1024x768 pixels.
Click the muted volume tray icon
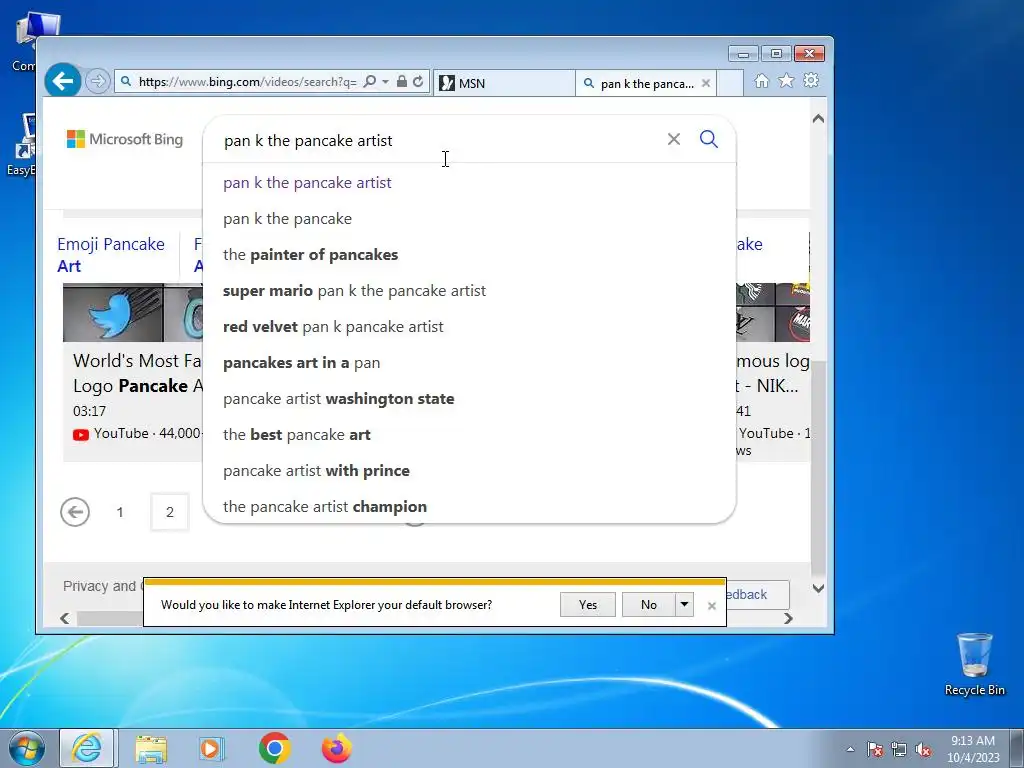[x=923, y=749]
